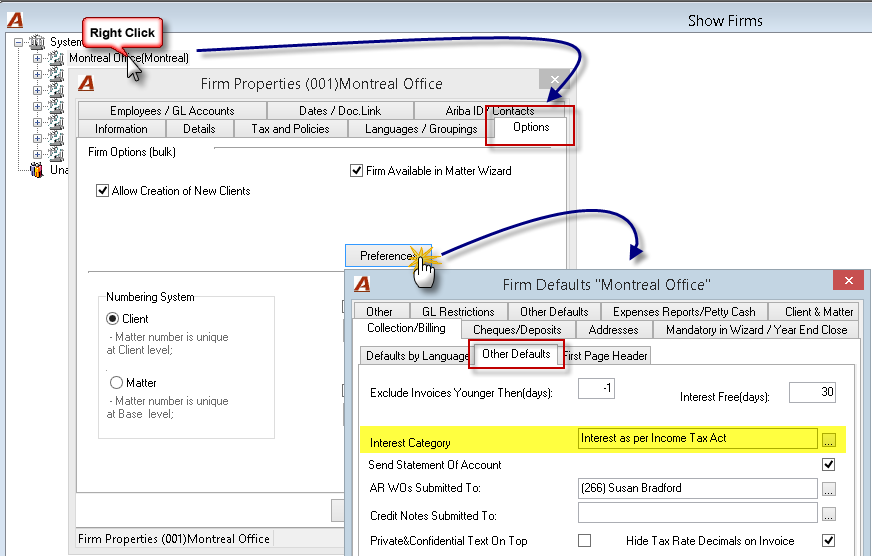Open GL Restrictions tab in Firm Defaults
Image resolution: width=872 pixels, height=556 pixels.
point(458,312)
